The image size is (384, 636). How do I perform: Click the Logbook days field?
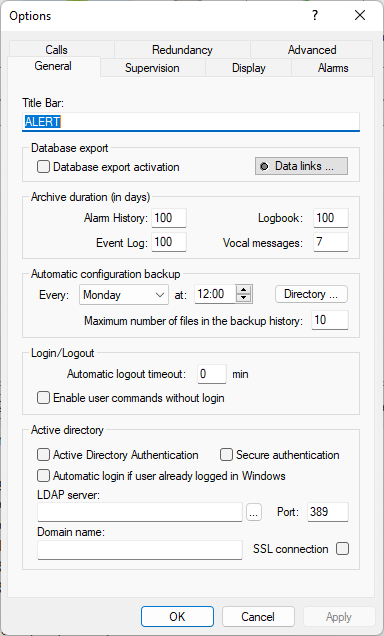click(x=331, y=218)
